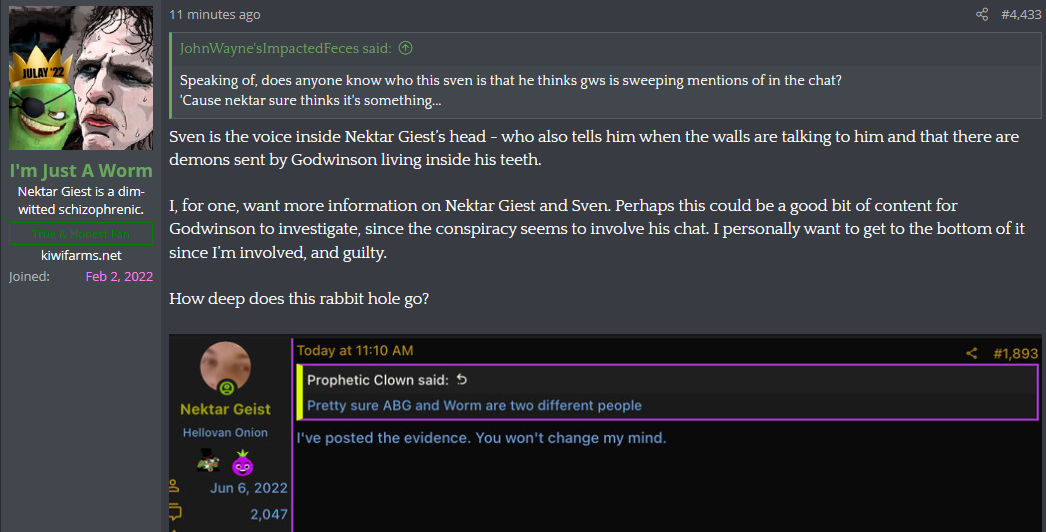View the I'm Just A Worm avatar
The width and height of the screenshot is (1046, 532).
[81, 78]
